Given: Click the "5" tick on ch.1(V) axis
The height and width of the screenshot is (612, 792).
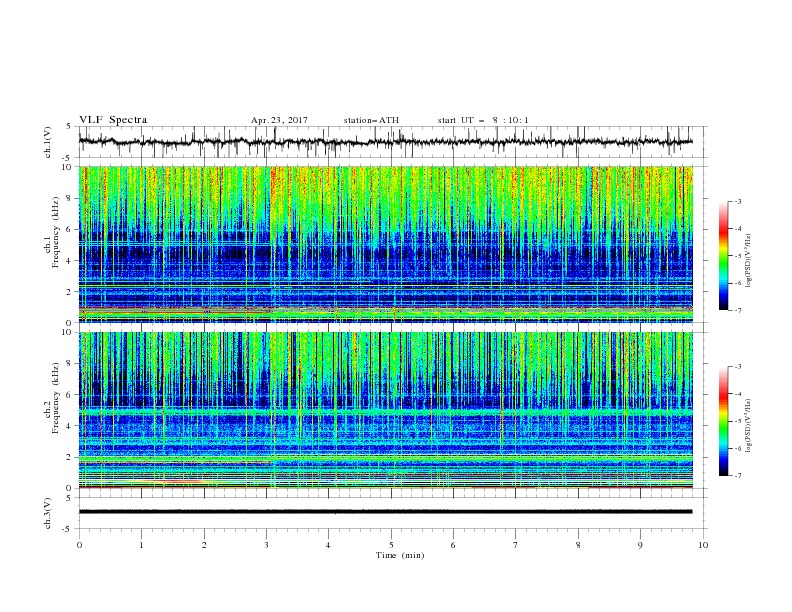Looking at the screenshot, I should coord(69,127).
